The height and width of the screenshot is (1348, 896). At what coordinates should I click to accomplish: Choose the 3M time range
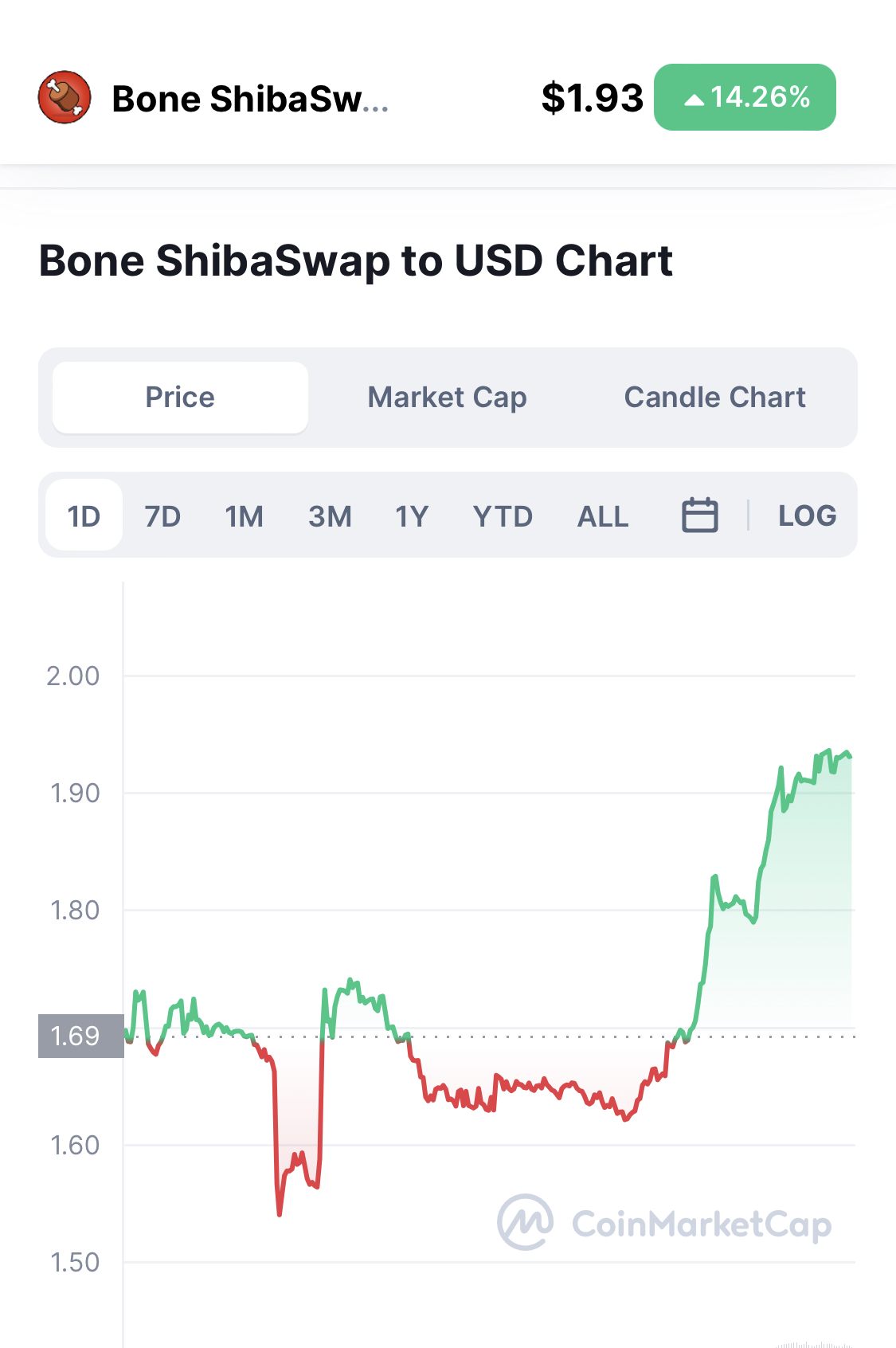330,516
